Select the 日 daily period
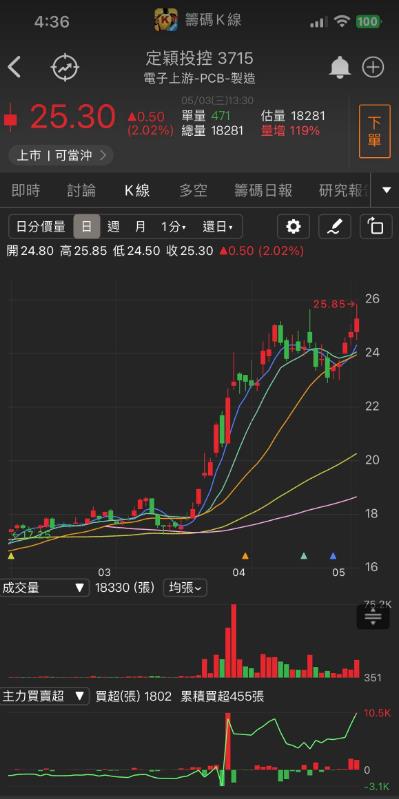The height and width of the screenshot is (799, 399). coord(87,226)
